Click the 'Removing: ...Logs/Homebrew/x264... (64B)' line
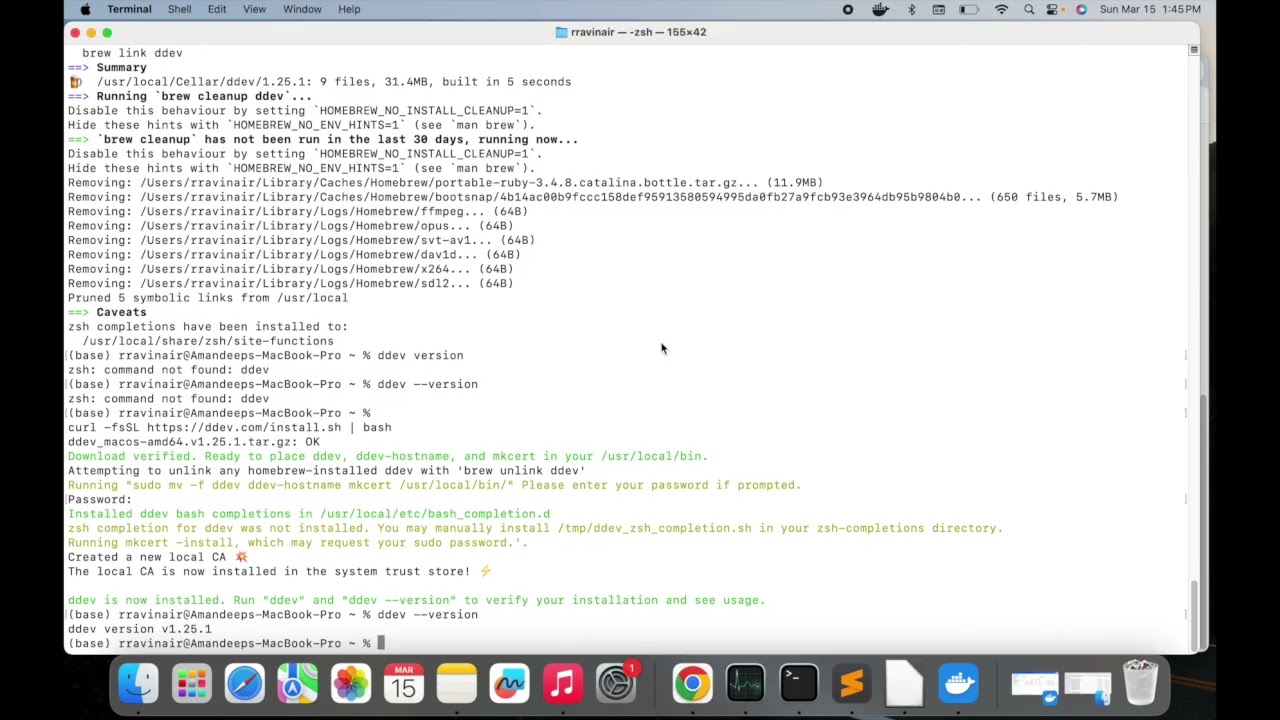Viewport: 1280px width, 720px height. [x=291, y=269]
